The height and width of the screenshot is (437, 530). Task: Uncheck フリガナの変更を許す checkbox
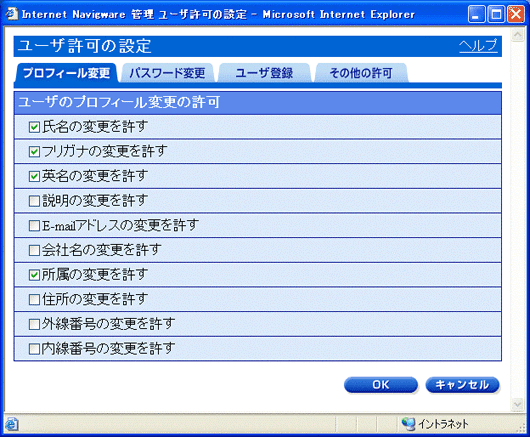(x=34, y=152)
